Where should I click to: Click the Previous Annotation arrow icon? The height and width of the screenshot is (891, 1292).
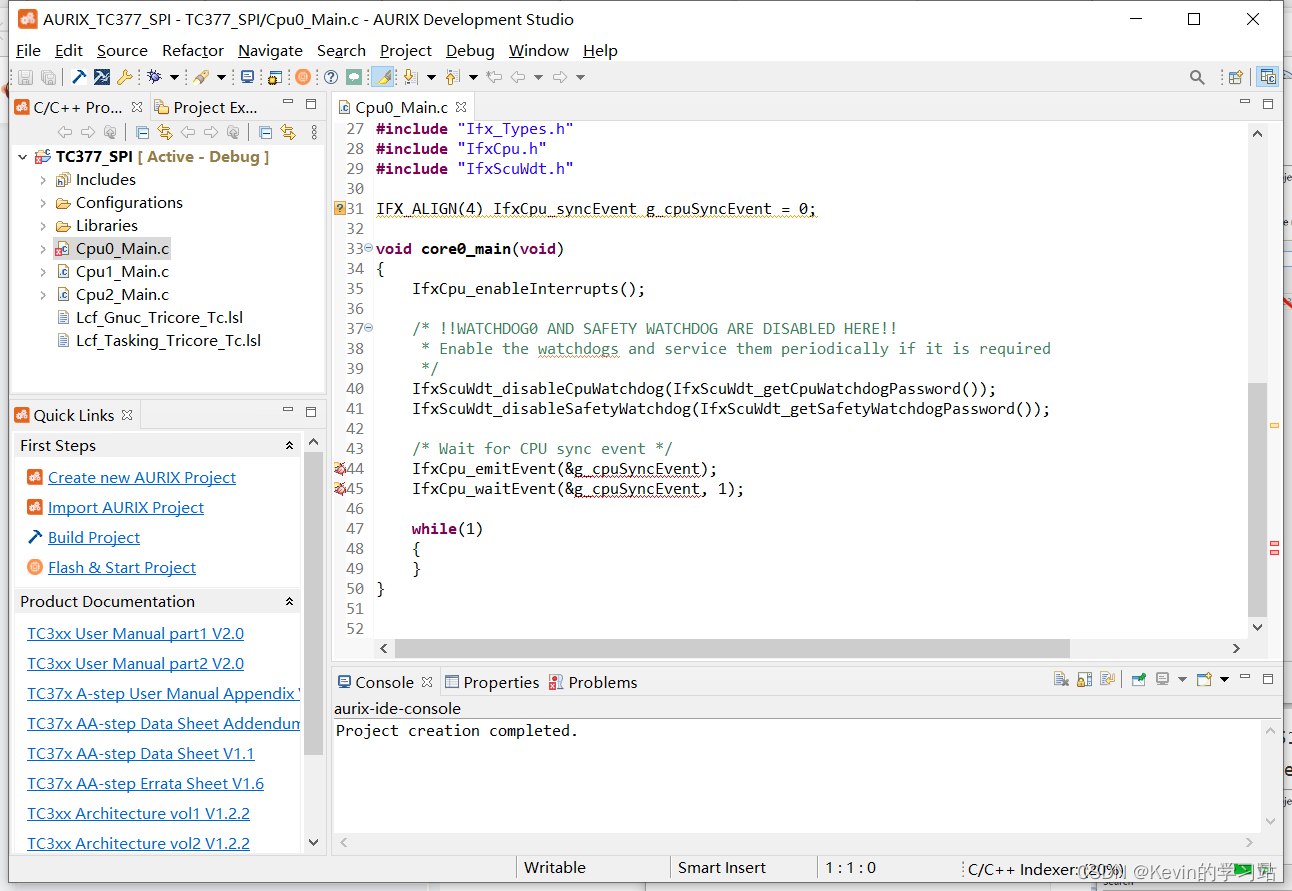point(452,77)
